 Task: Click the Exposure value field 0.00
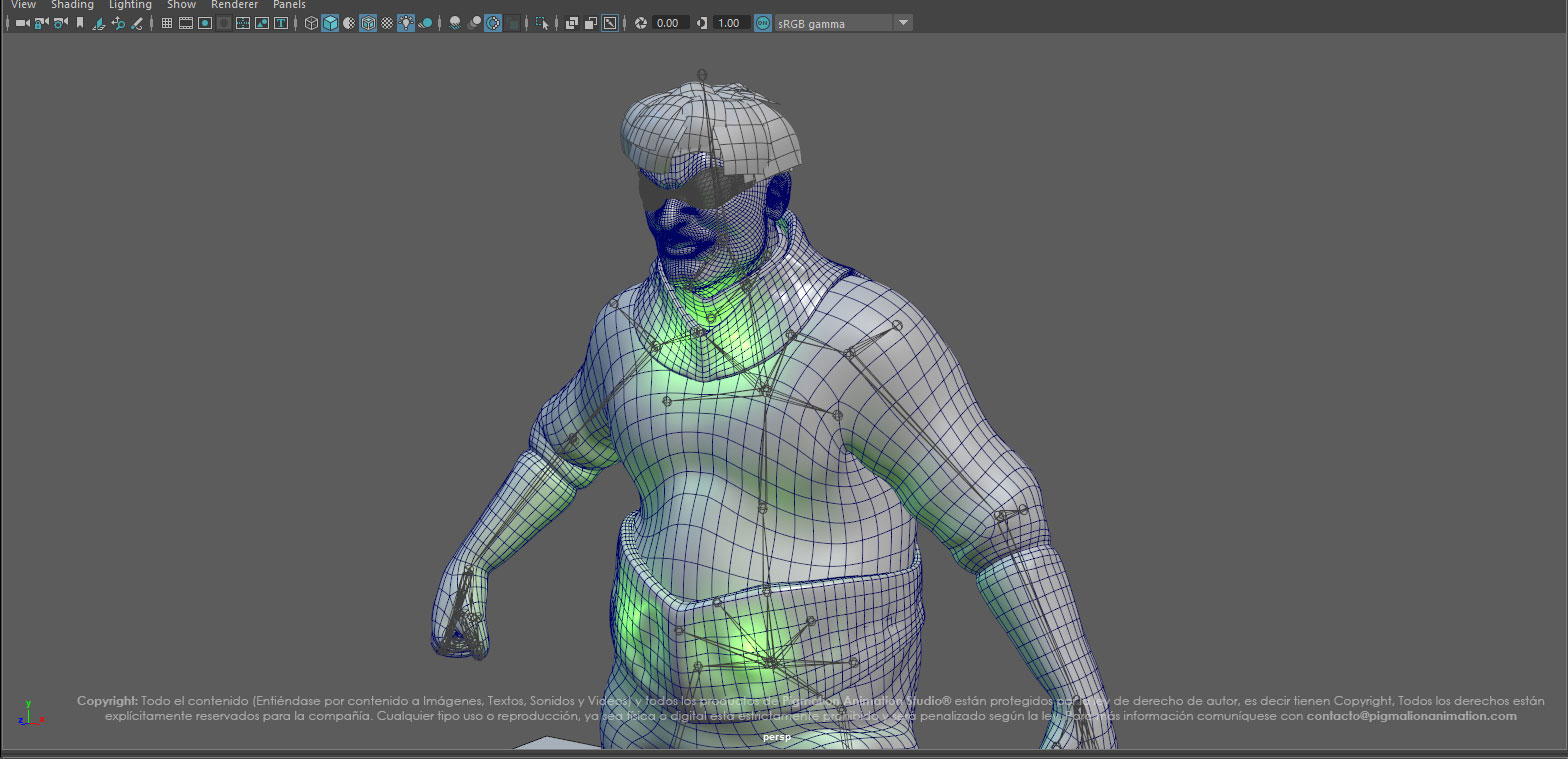[x=670, y=23]
